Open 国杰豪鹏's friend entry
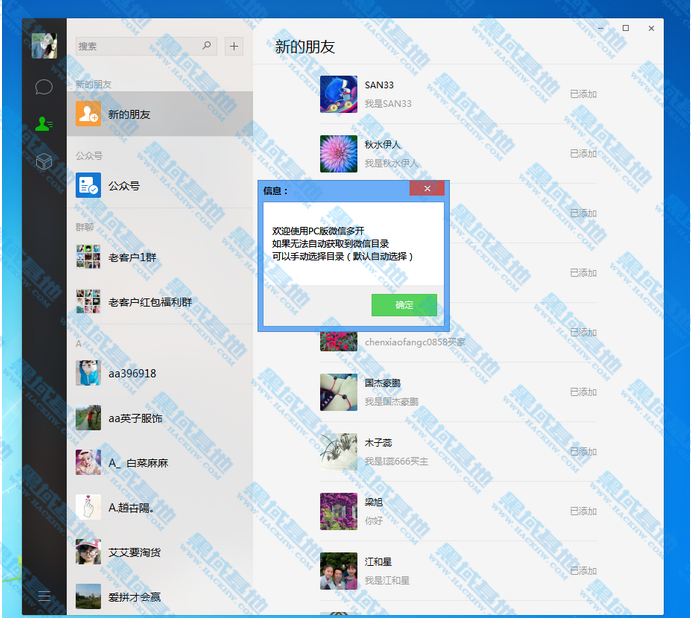 click(x=458, y=392)
